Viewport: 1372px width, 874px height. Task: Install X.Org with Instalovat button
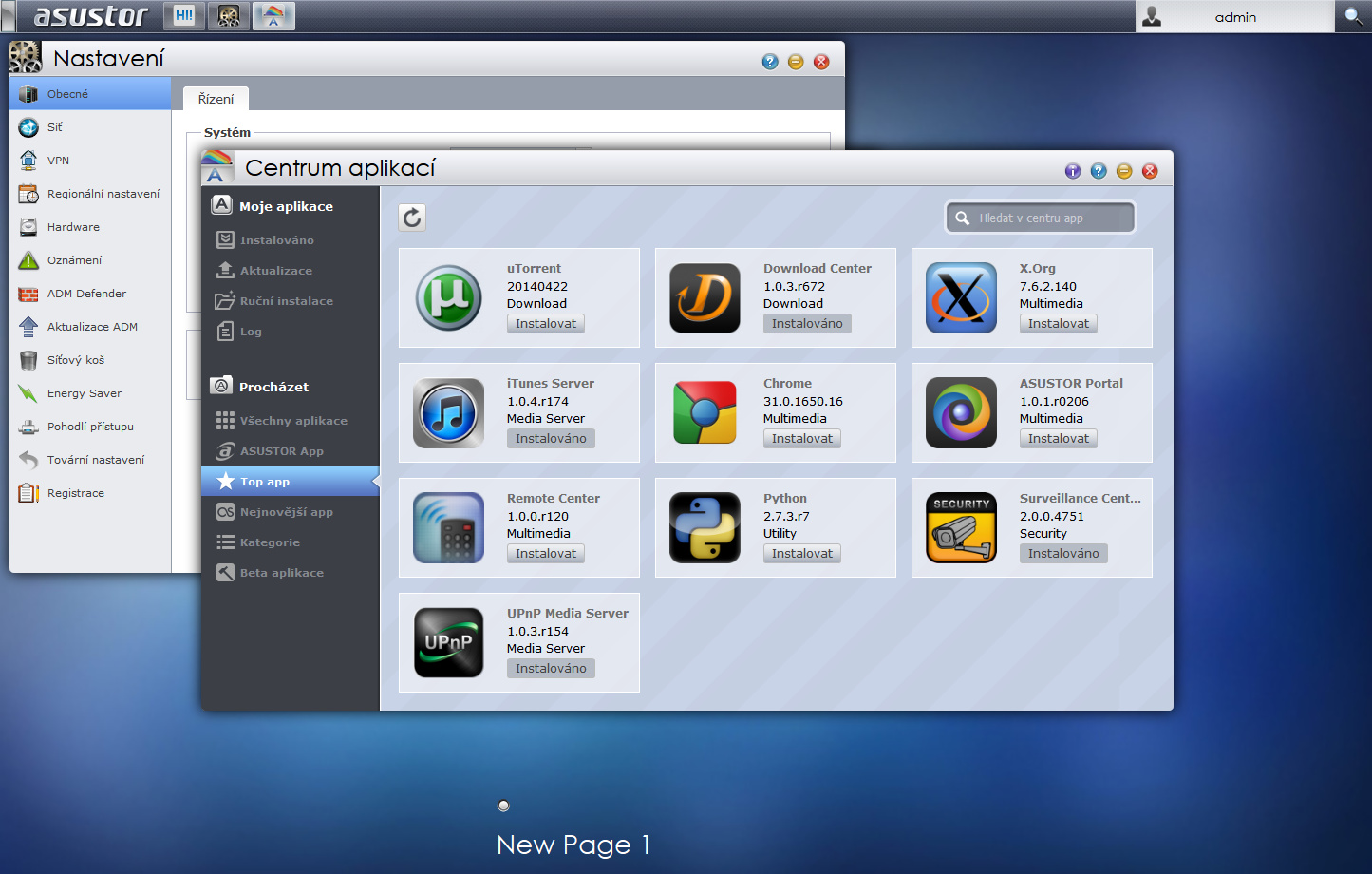click(x=1059, y=323)
